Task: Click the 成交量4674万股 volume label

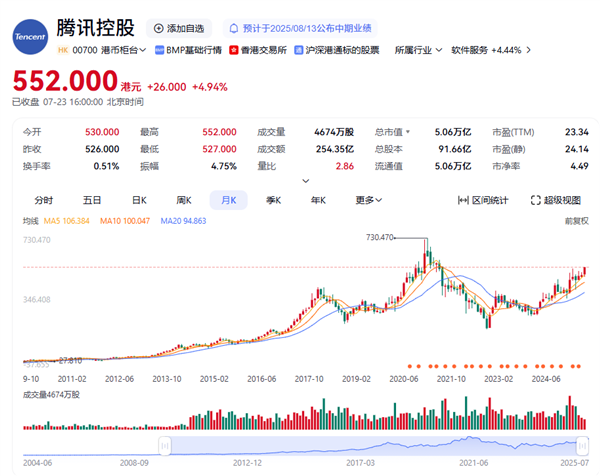Action: pos(51,394)
